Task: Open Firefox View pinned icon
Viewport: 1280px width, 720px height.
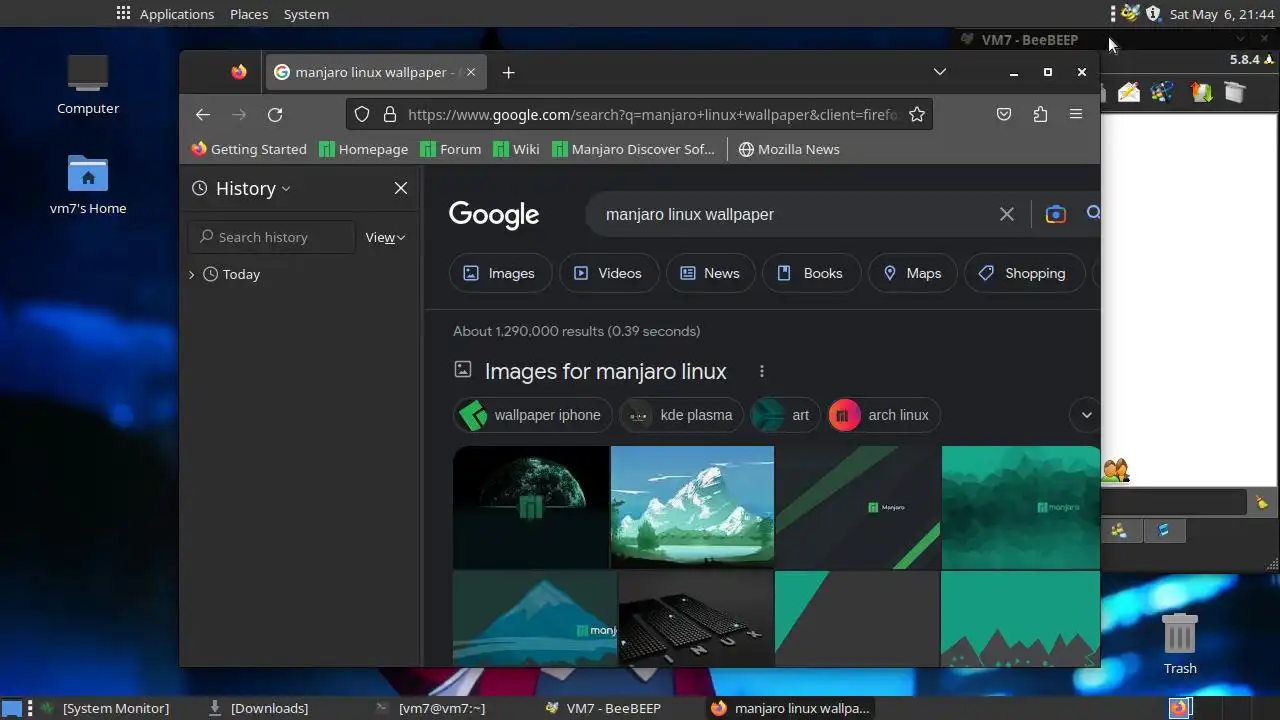Action: click(238, 72)
